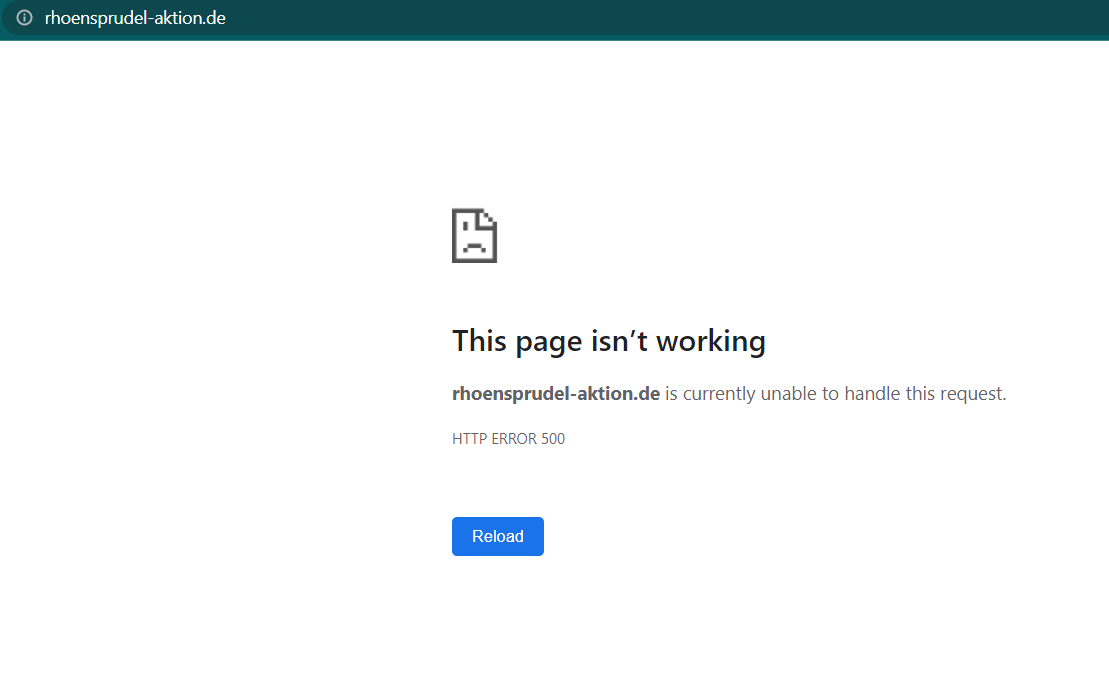This screenshot has height=678, width=1109.
Task: Click the 'HTTP ERROR 500' text
Action: 509,439
